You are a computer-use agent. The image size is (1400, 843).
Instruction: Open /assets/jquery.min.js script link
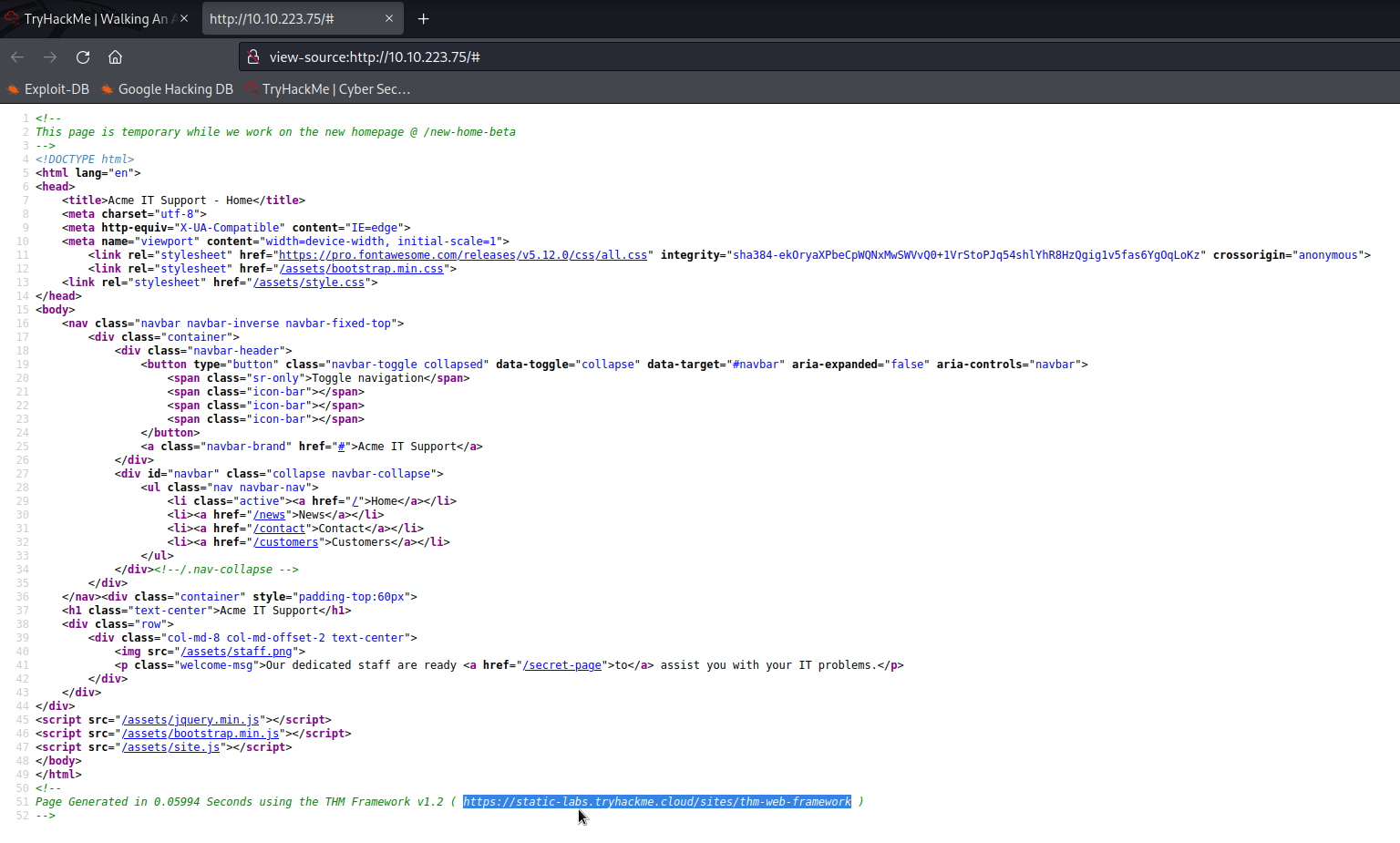click(190, 720)
